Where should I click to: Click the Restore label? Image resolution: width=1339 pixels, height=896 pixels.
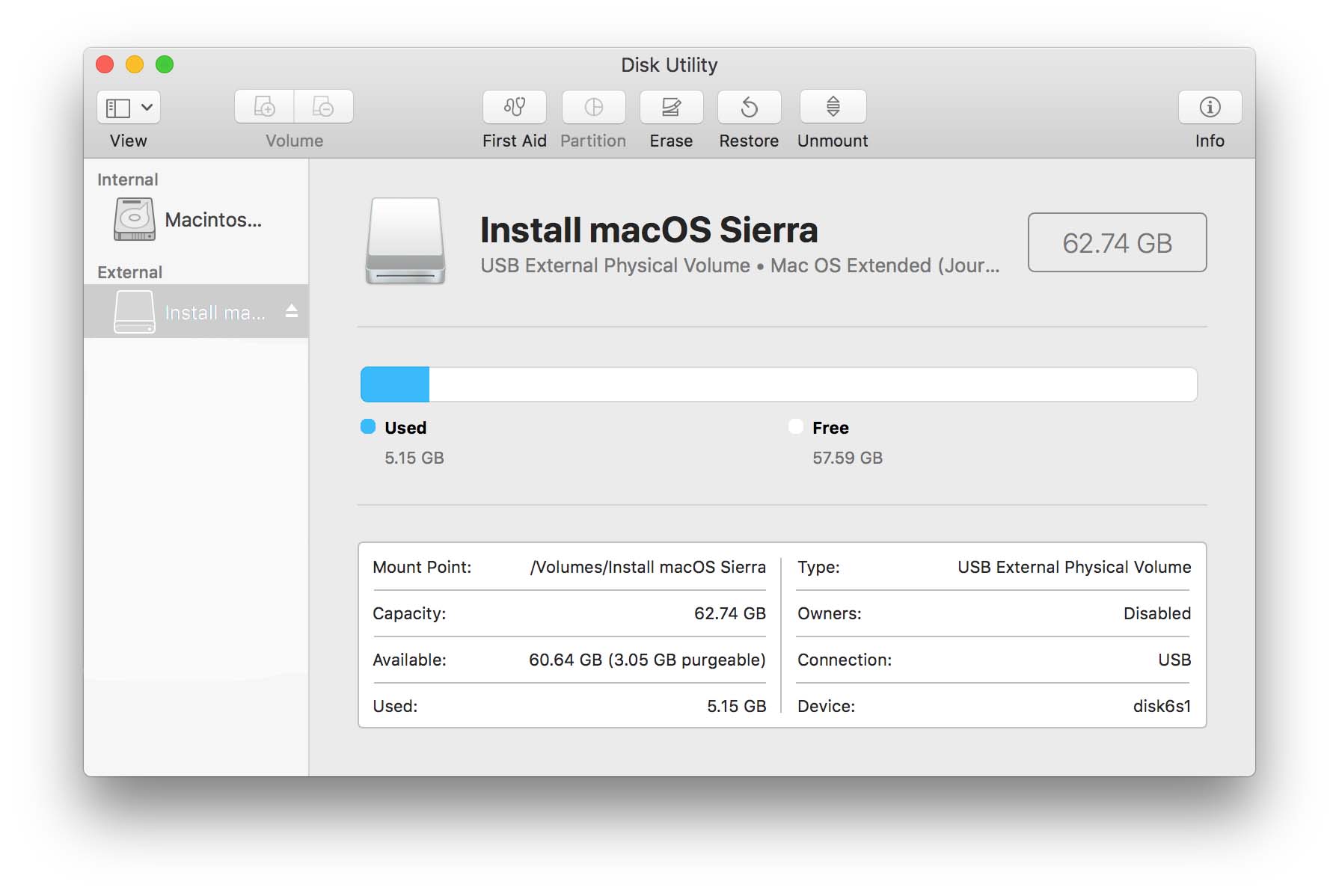click(749, 141)
